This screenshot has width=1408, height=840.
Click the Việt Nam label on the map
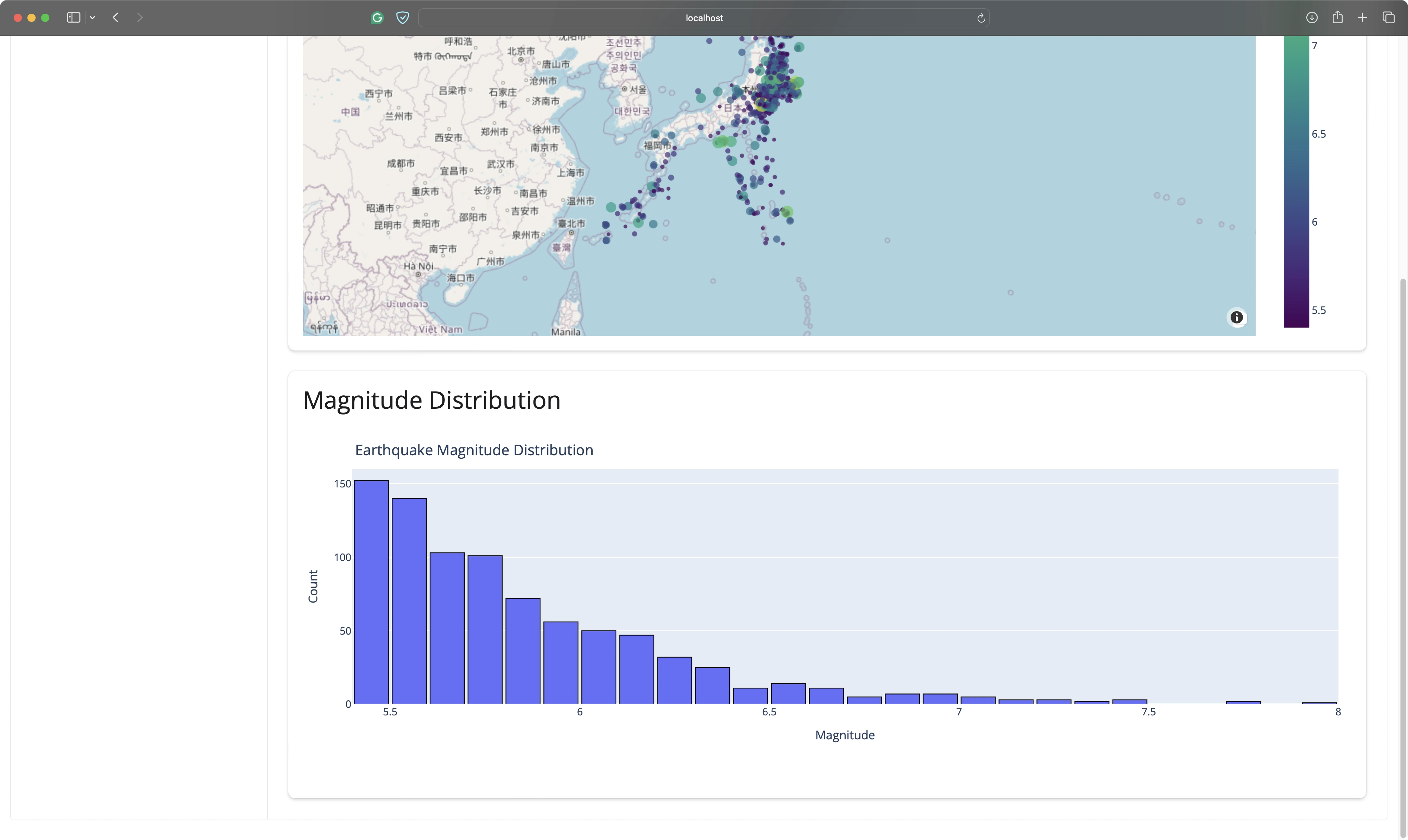(x=440, y=329)
